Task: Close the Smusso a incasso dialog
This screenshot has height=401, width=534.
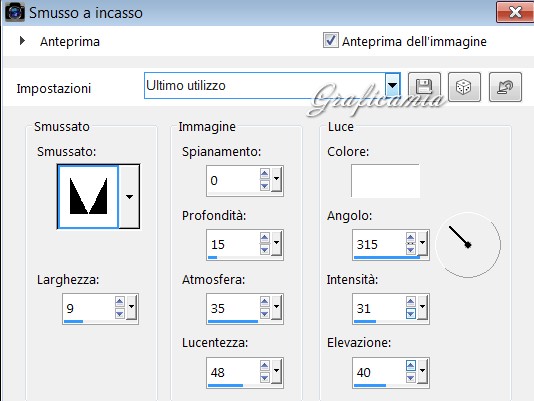Action: tap(515, 12)
